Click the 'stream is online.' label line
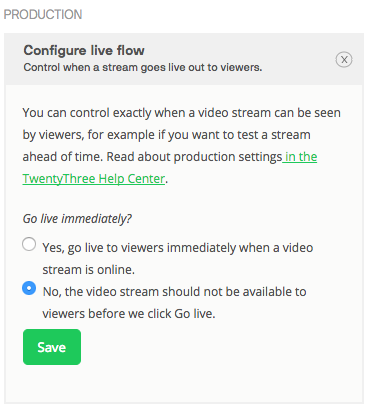The image size is (369, 410). 88,269
